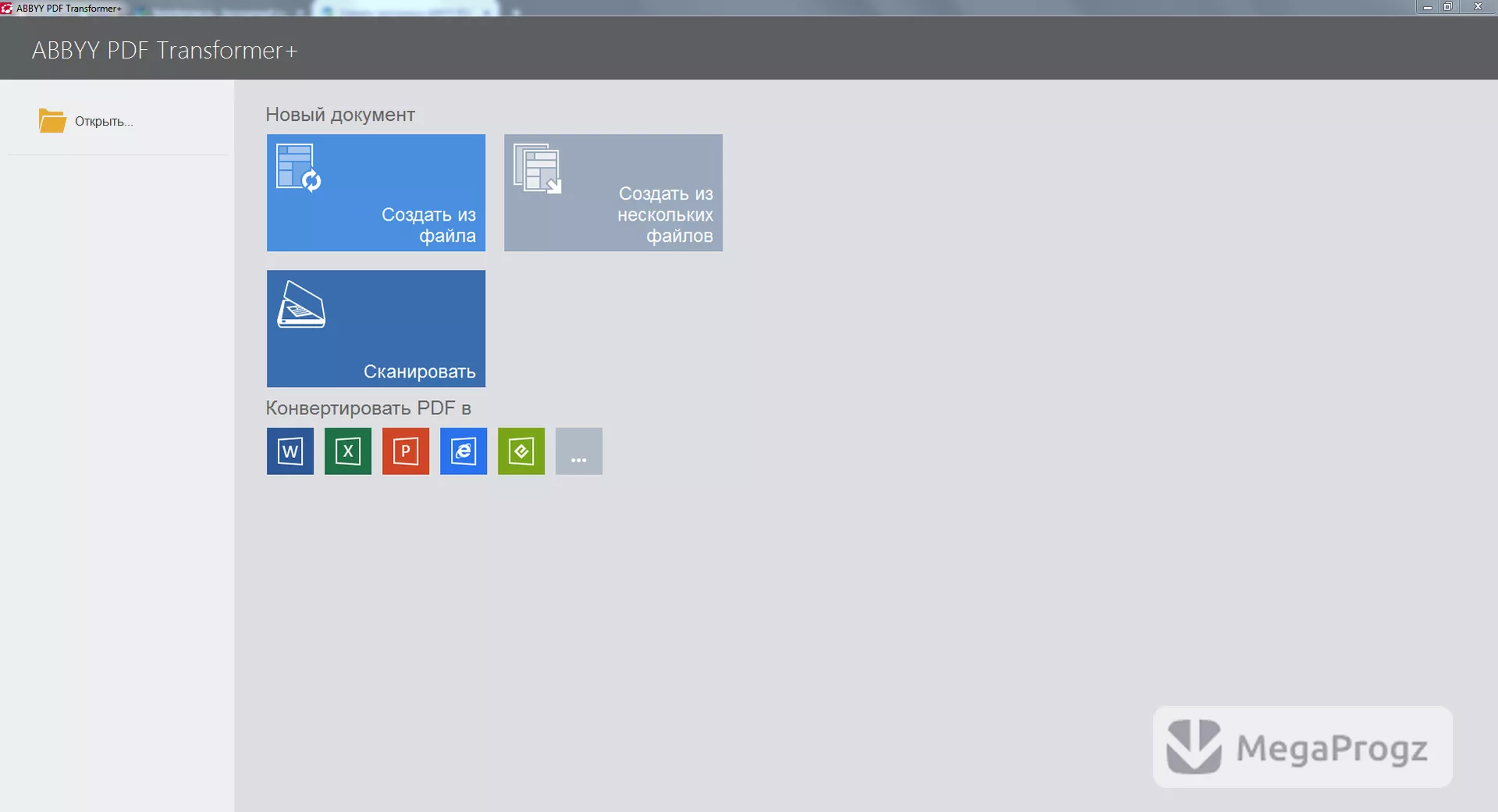The width and height of the screenshot is (1498, 812).
Task: Click the ABBYY app icon in the title bar
Action: coord(7,8)
